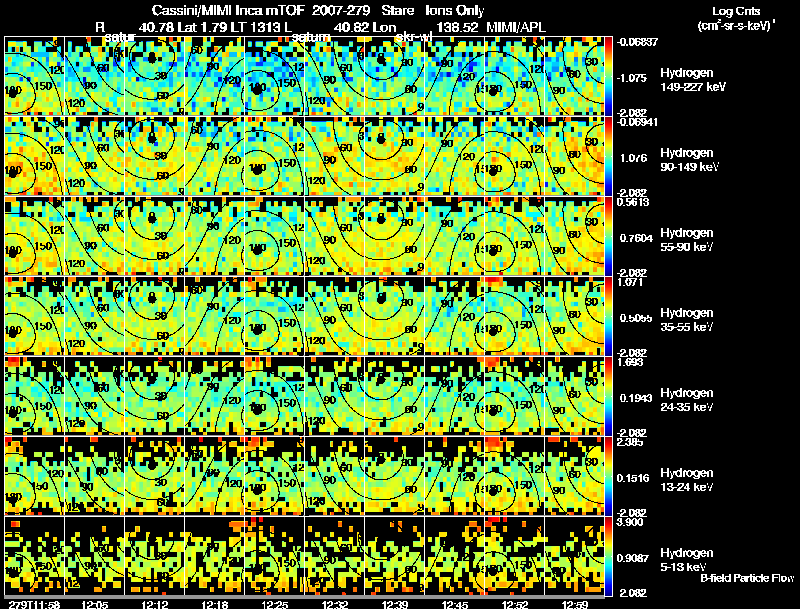
Task: Select the 'Hydrogen 90-149 keV' row label
Action: tap(689, 160)
